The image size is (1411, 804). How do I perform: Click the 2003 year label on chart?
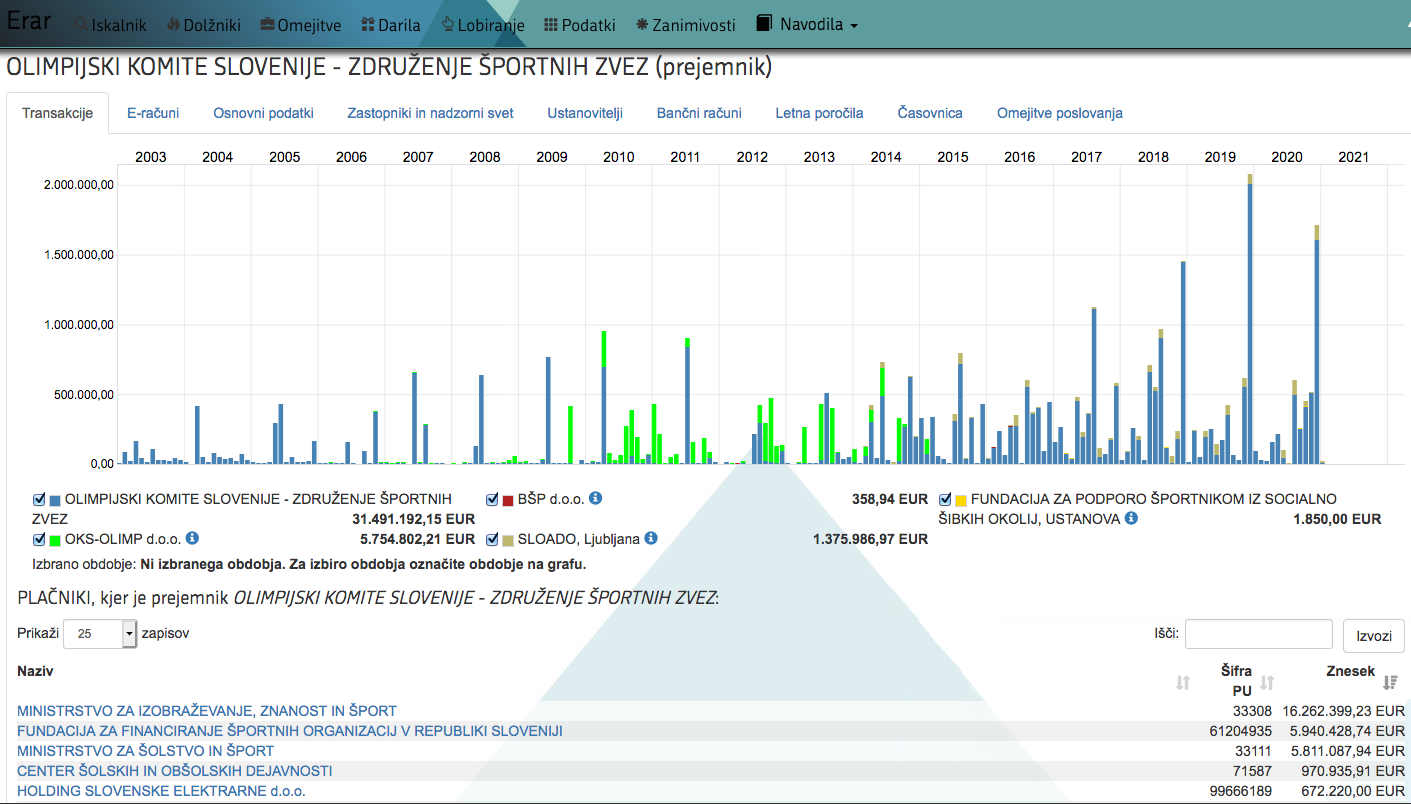click(x=151, y=157)
